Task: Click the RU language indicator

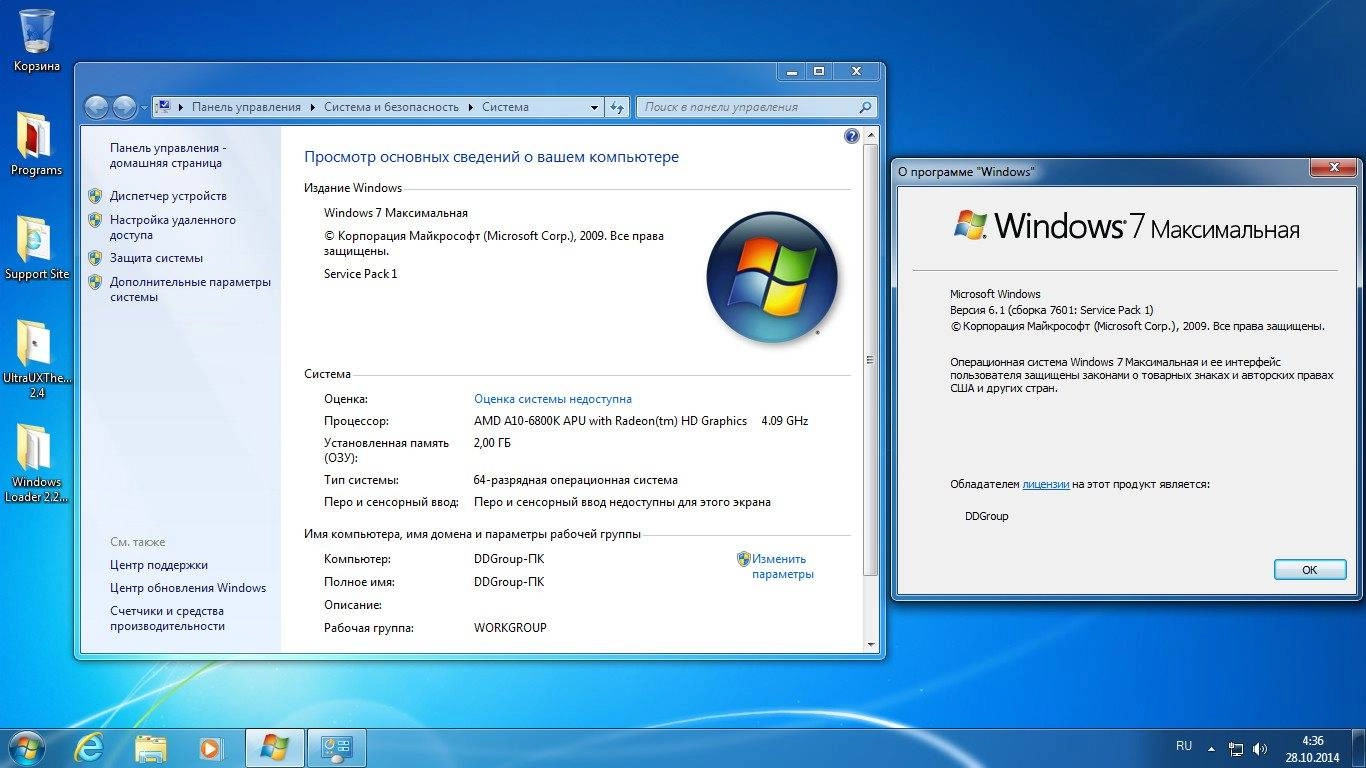Action: click(x=1184, y=746)
